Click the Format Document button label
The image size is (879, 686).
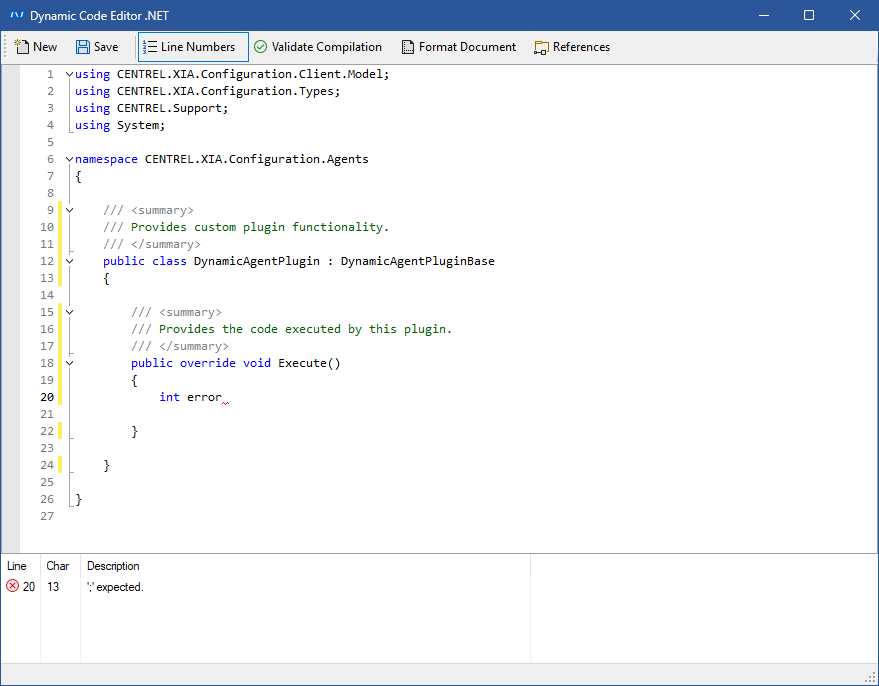[x=467, y=47]
